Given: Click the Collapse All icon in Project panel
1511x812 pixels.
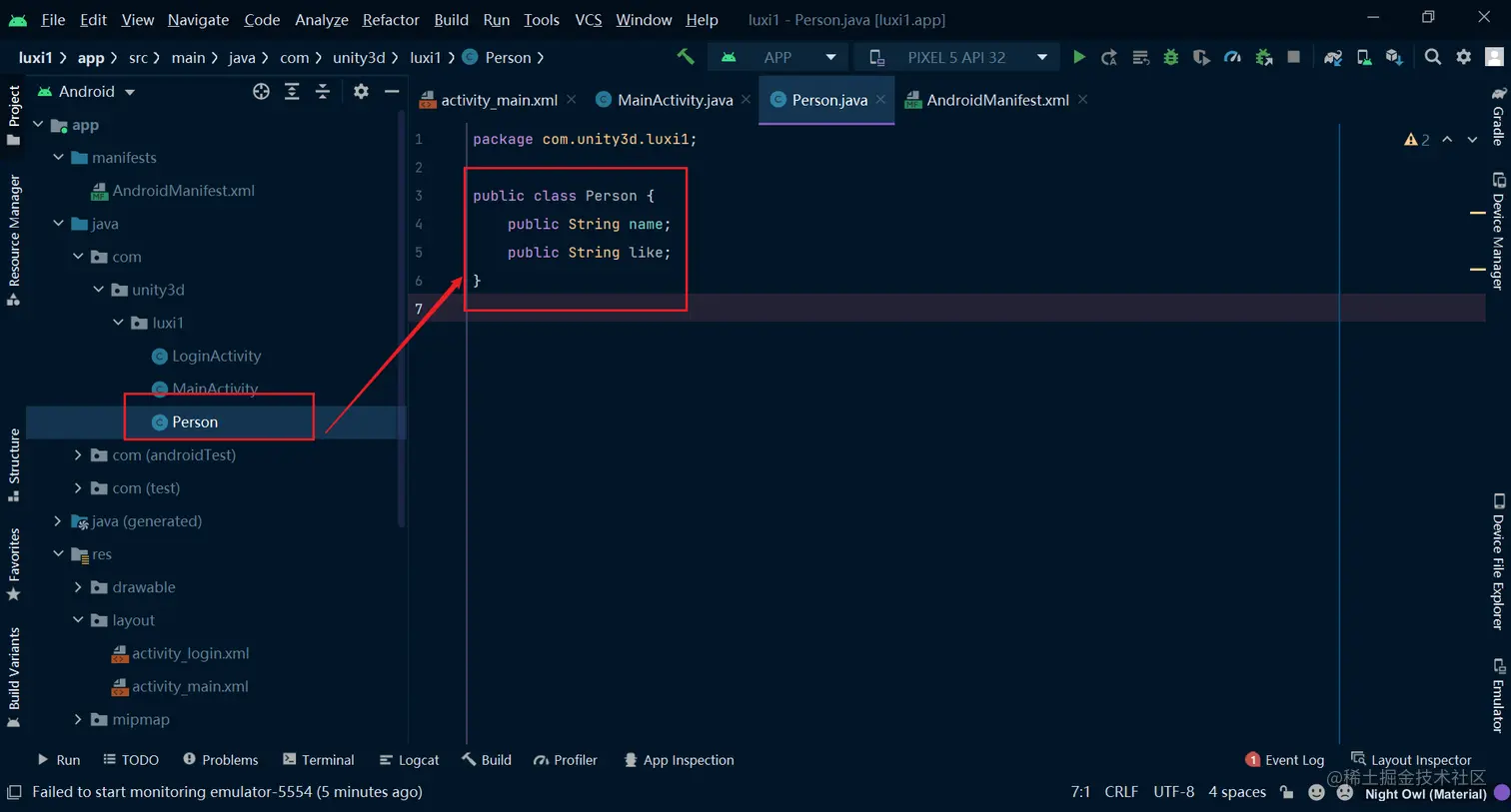Looking at the screenshot, I should [323, 91].
